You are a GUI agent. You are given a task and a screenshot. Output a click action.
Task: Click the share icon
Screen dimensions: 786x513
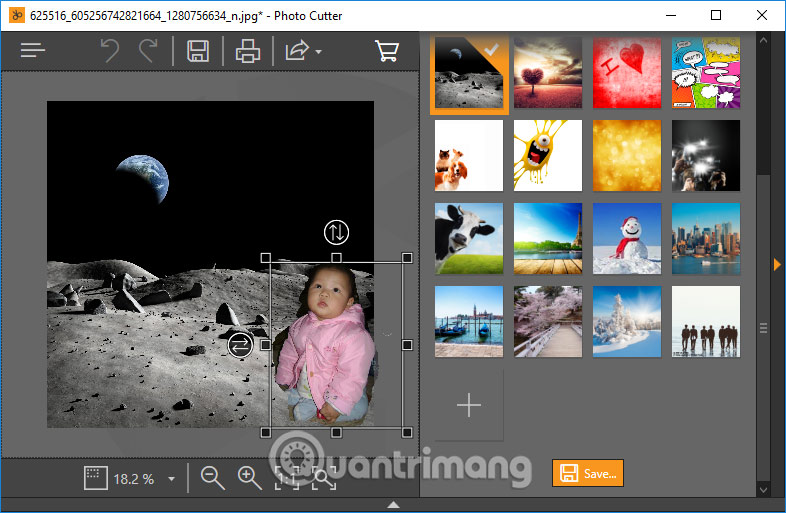tap(297, 51)
